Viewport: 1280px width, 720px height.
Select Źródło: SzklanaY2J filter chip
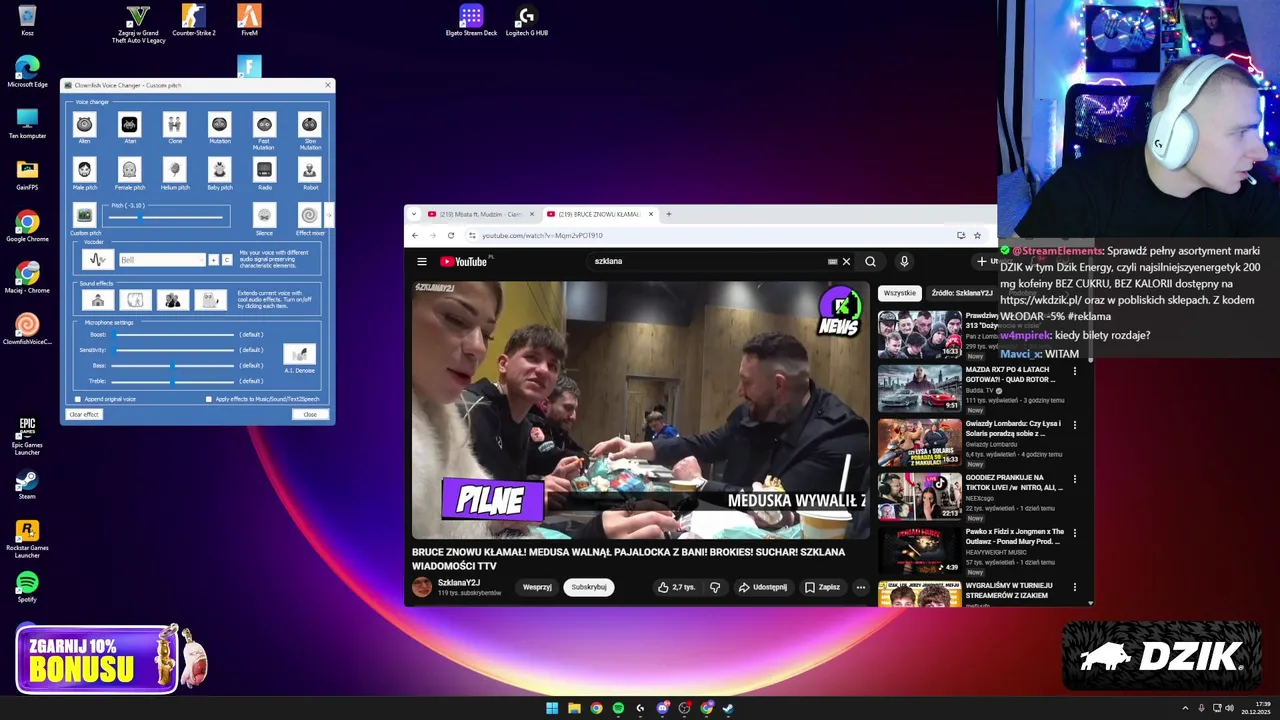coord(962,293)
